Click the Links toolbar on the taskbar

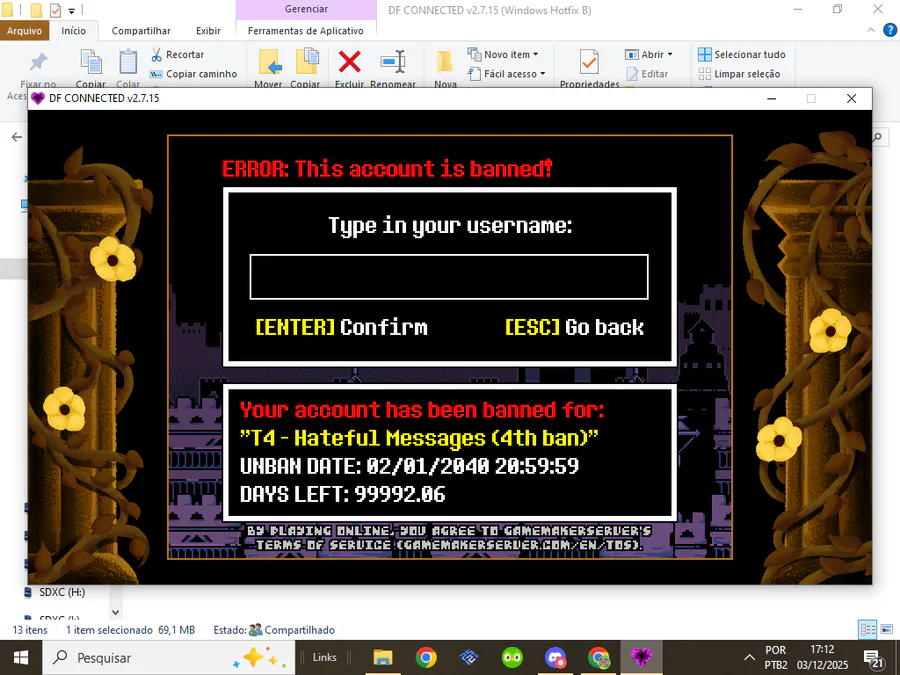point(324,658)
